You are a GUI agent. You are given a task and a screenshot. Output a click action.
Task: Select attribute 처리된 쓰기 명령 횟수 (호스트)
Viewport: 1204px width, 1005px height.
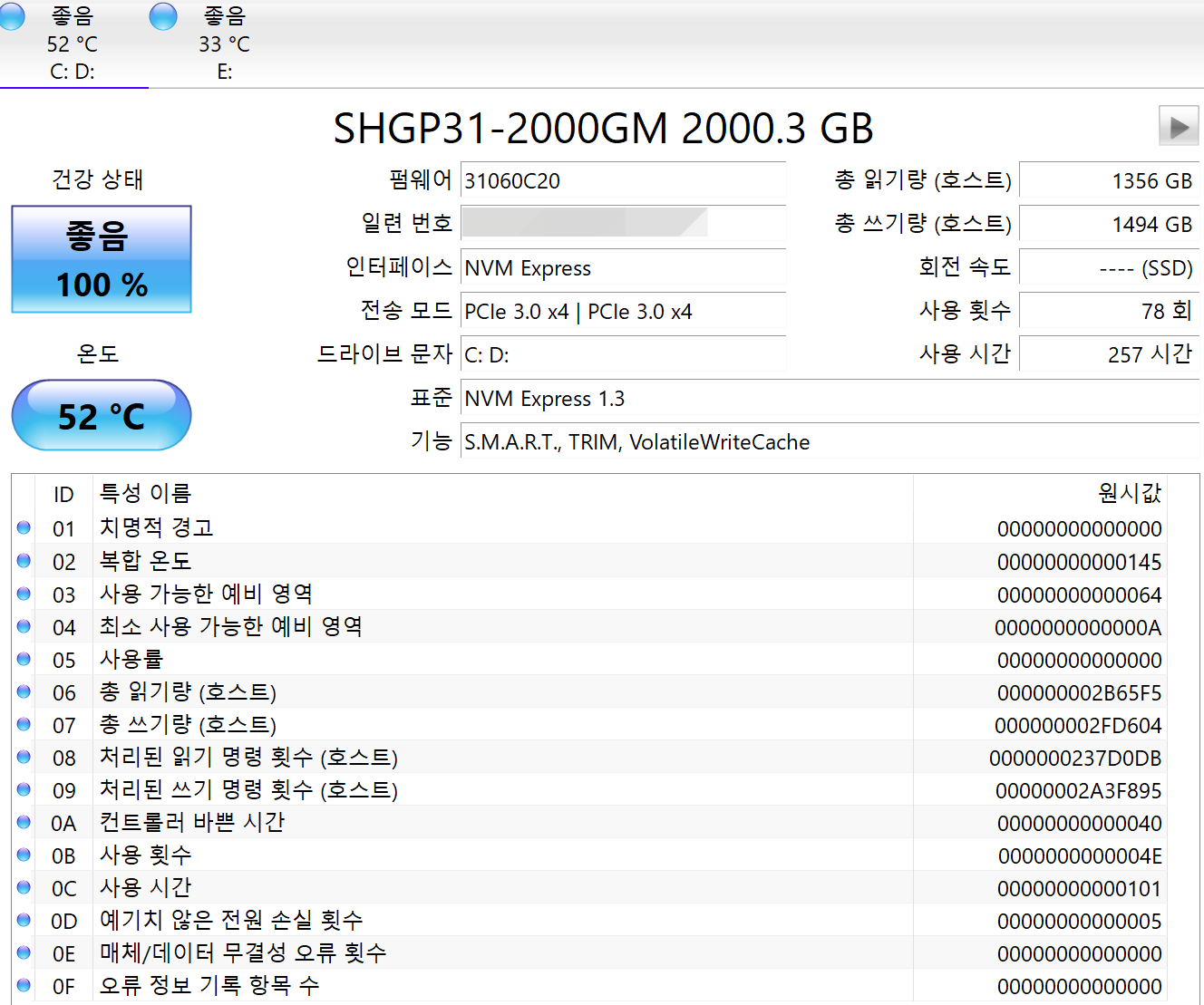248,789
